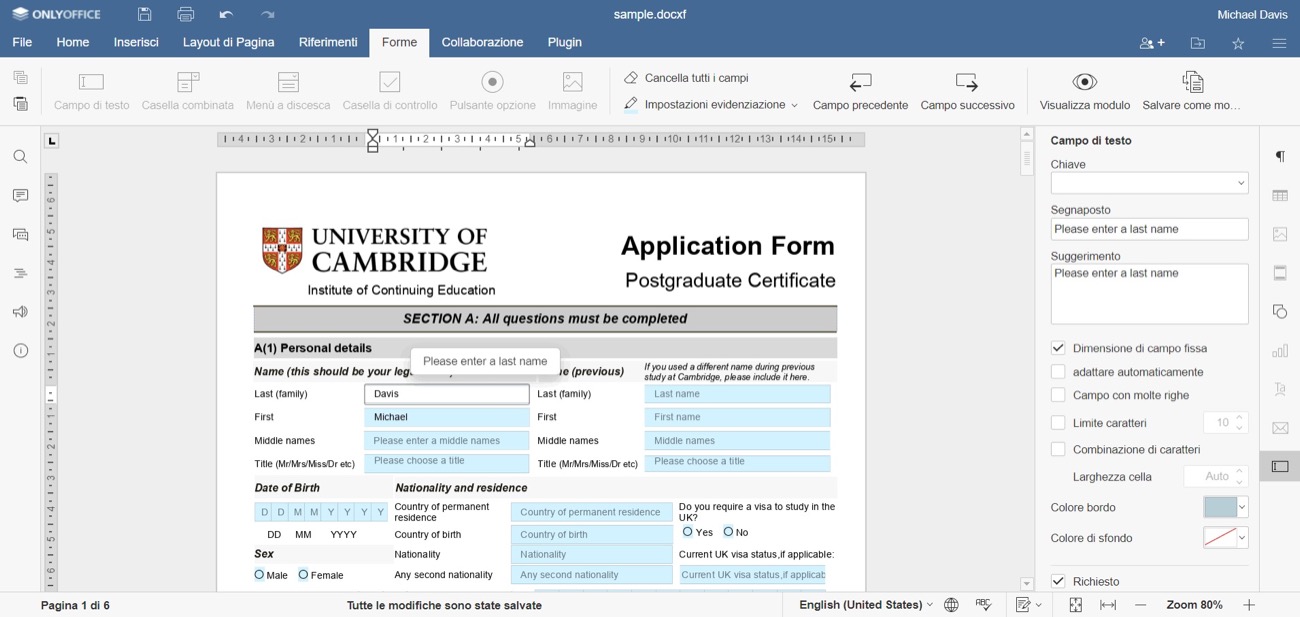Screen dimensions: 1300x617
Task: Open table settings in right sidebar
Action: click(x=1280, y=196)
